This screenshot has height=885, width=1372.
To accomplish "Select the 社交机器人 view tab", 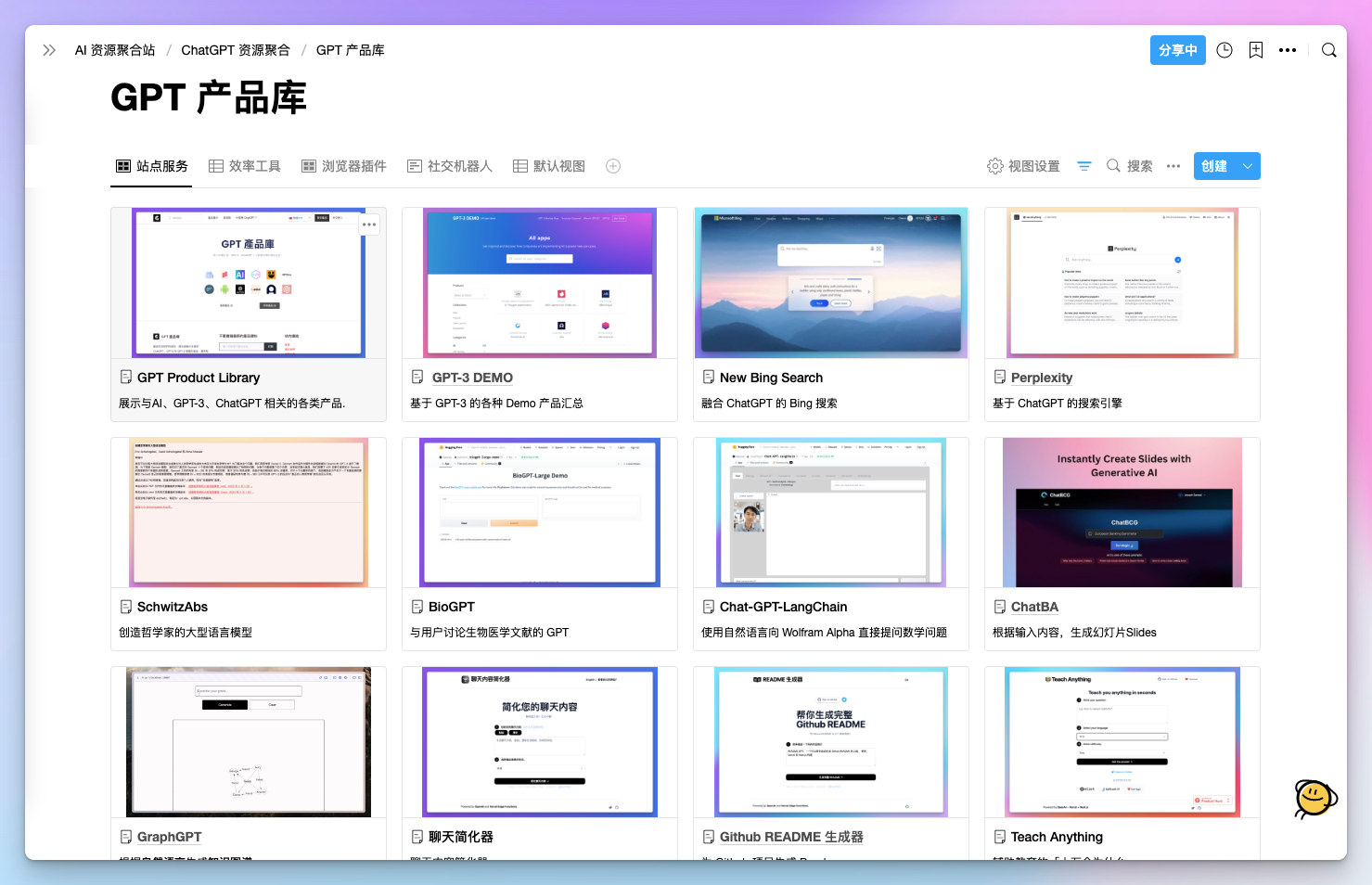I will tap(450, 166).
